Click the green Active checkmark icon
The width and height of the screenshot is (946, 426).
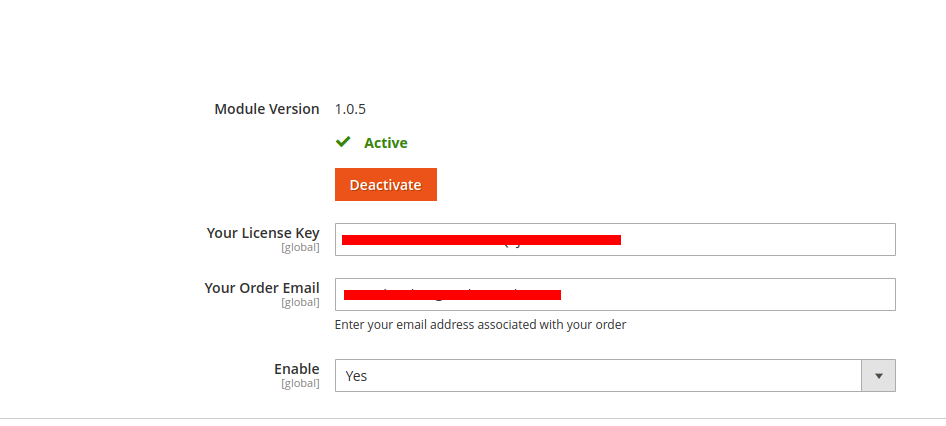[x=343, y=142]
